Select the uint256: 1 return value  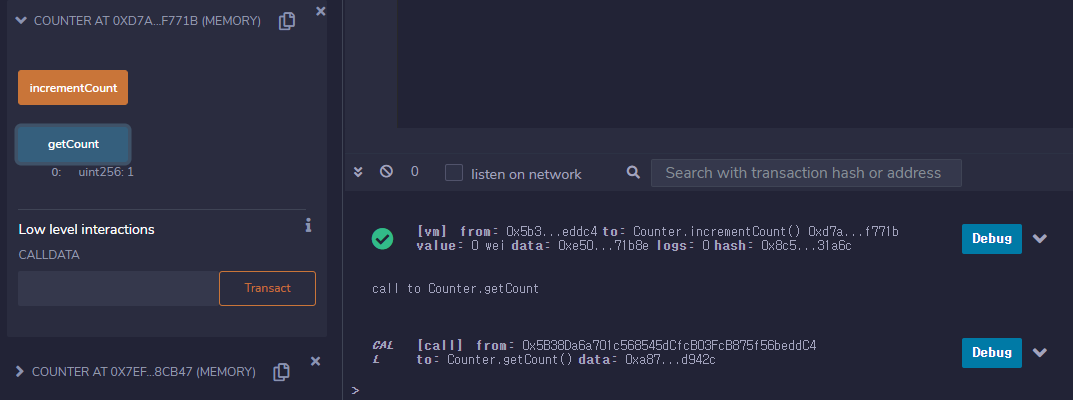(106, 172)
